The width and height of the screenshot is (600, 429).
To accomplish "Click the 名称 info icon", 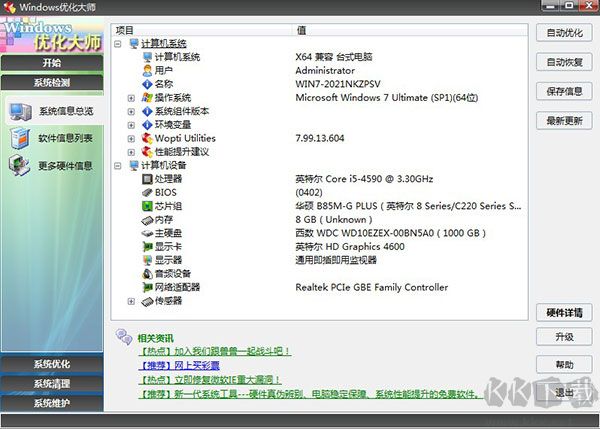I will click(147, 84).
